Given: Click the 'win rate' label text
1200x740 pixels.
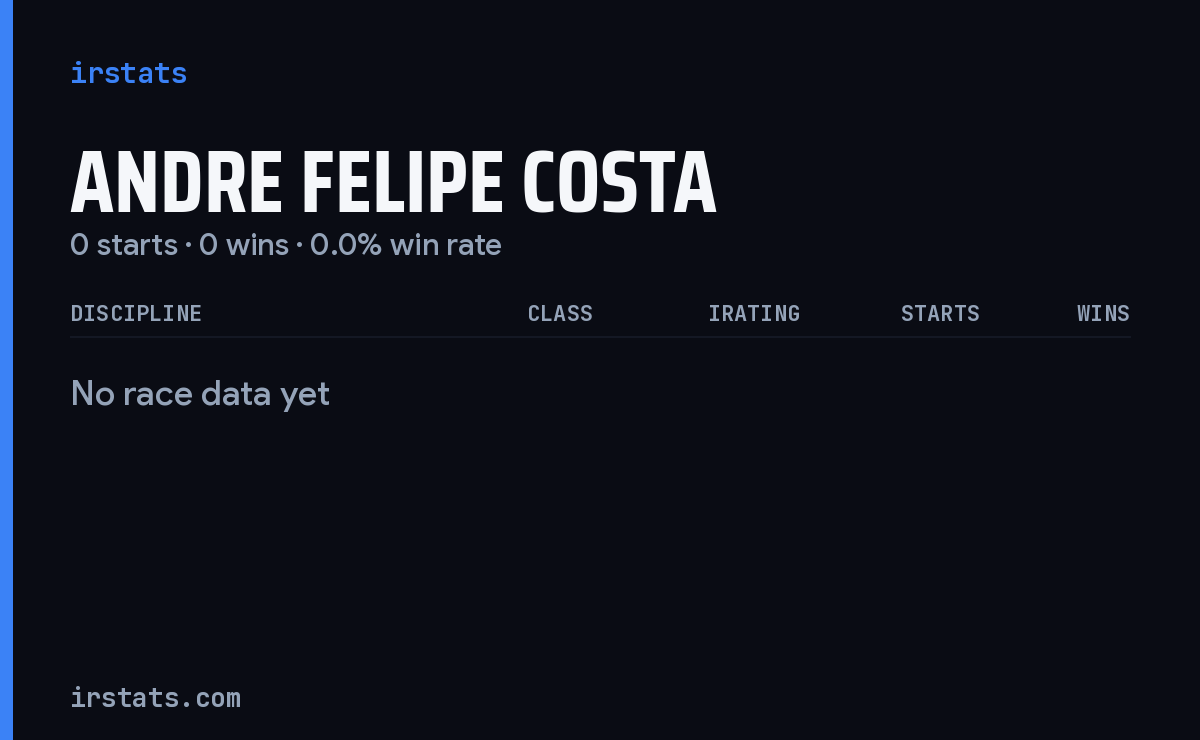Looking at the screenshot, I should pos(446,244).
